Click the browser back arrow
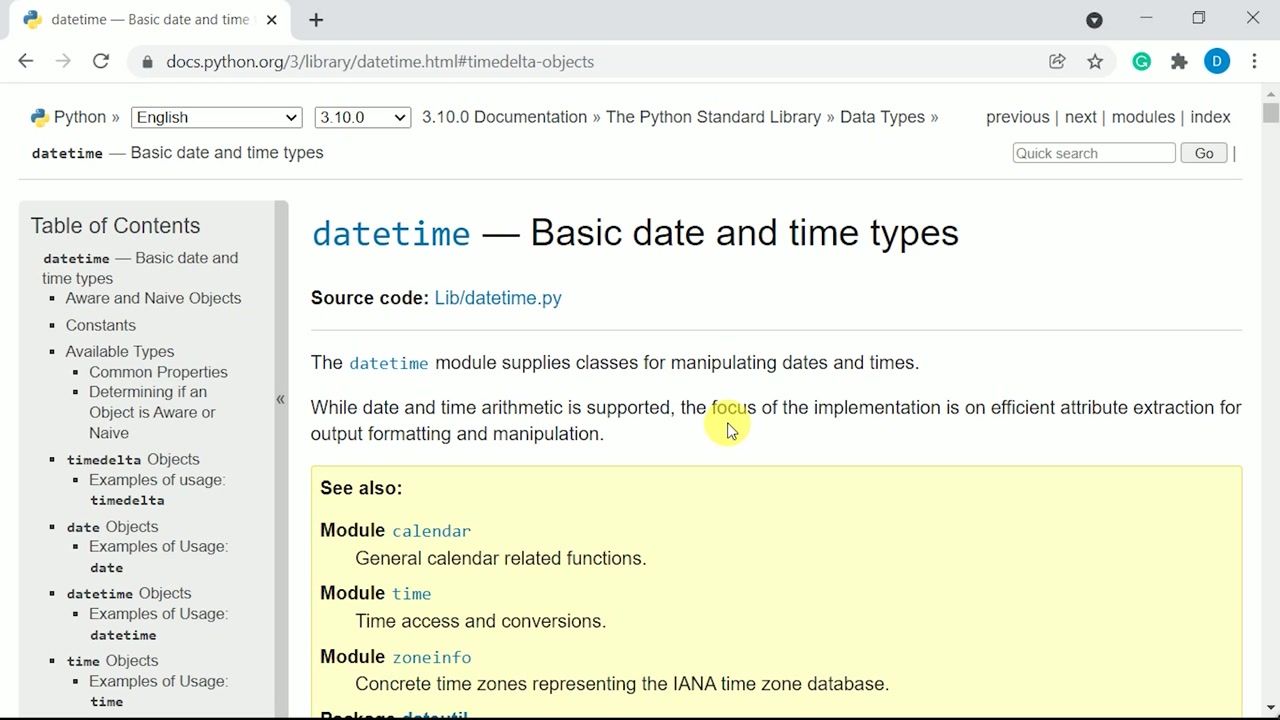Screen dimensions: 1280x720 [26, 61]
